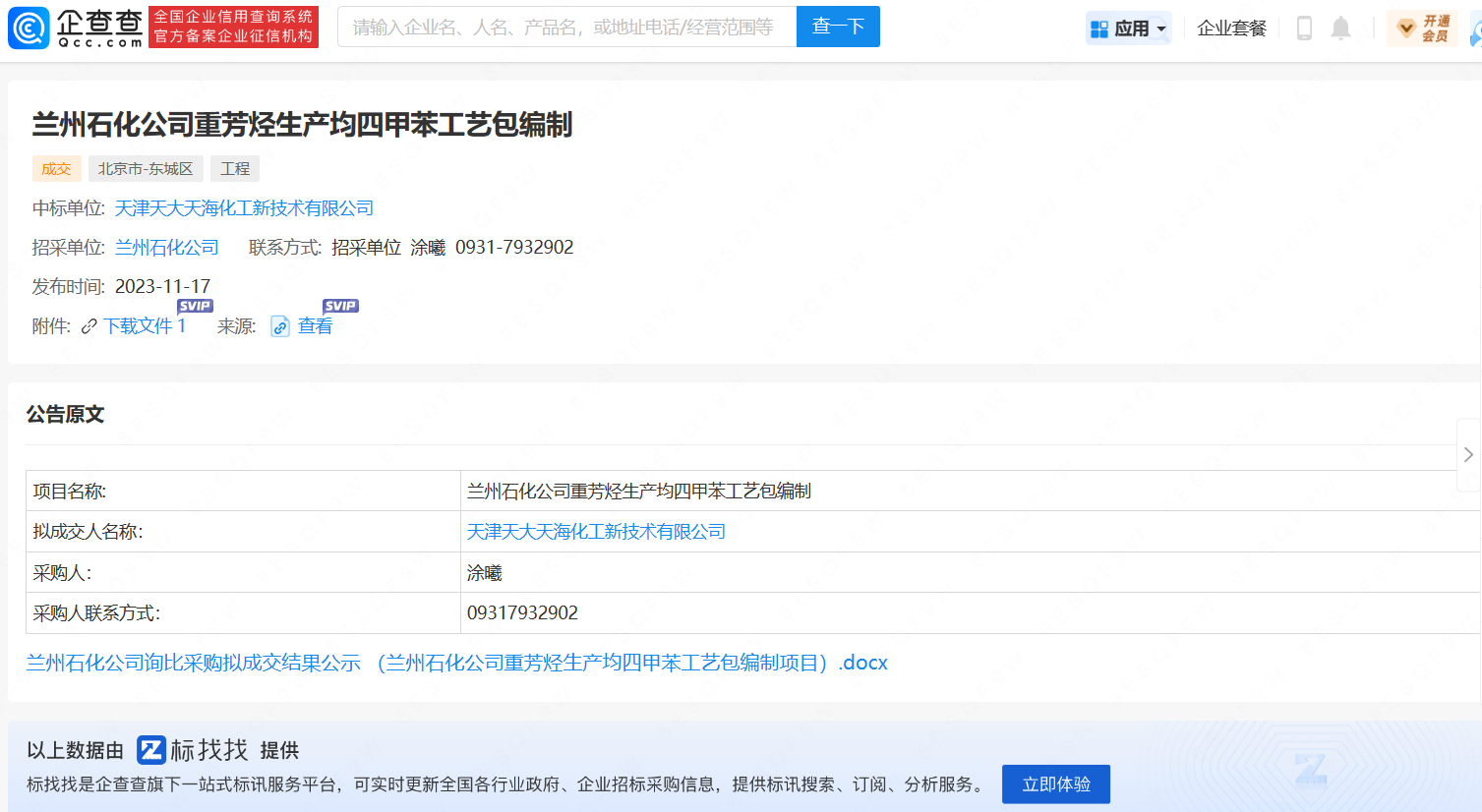Click the attachment link chain icon

tap(89, 326)
